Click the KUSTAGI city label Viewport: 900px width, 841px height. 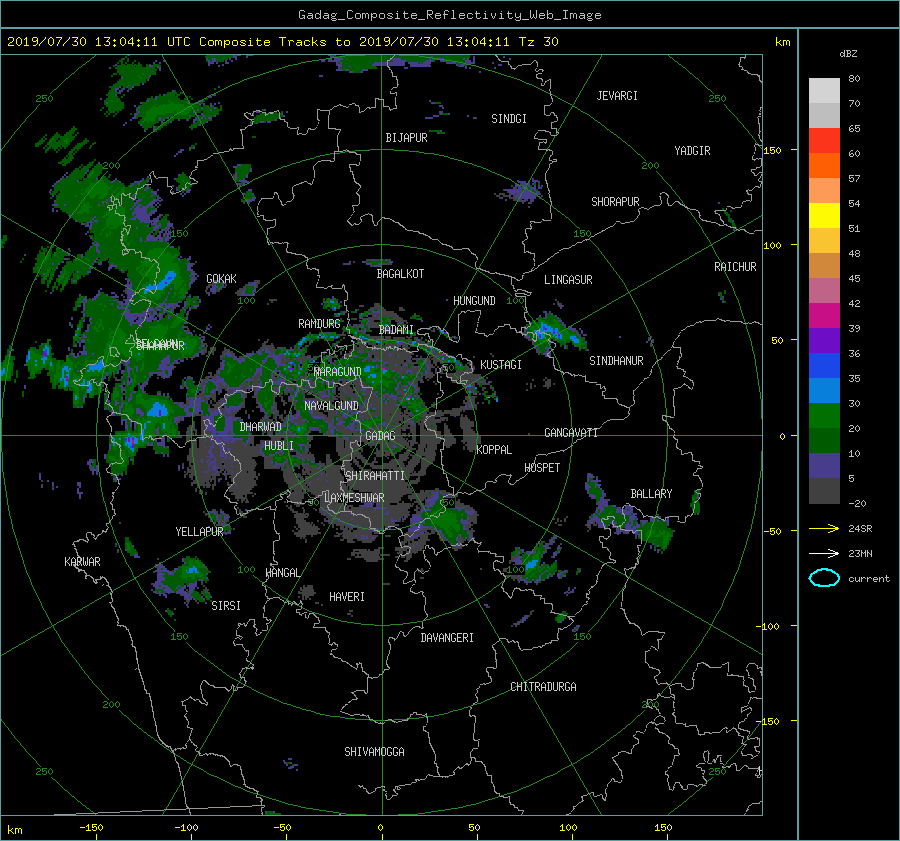point(501,365)
